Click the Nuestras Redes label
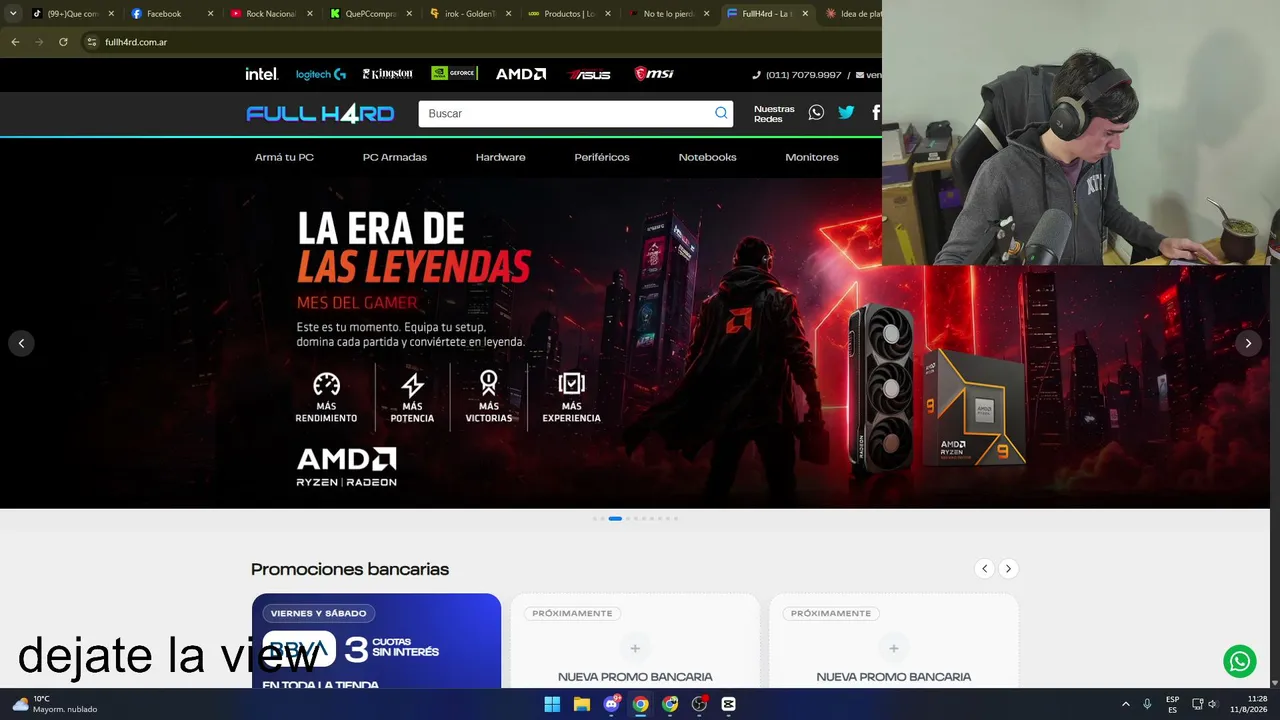The width and height of the screenshot is (1280, 720). [774, 114]
